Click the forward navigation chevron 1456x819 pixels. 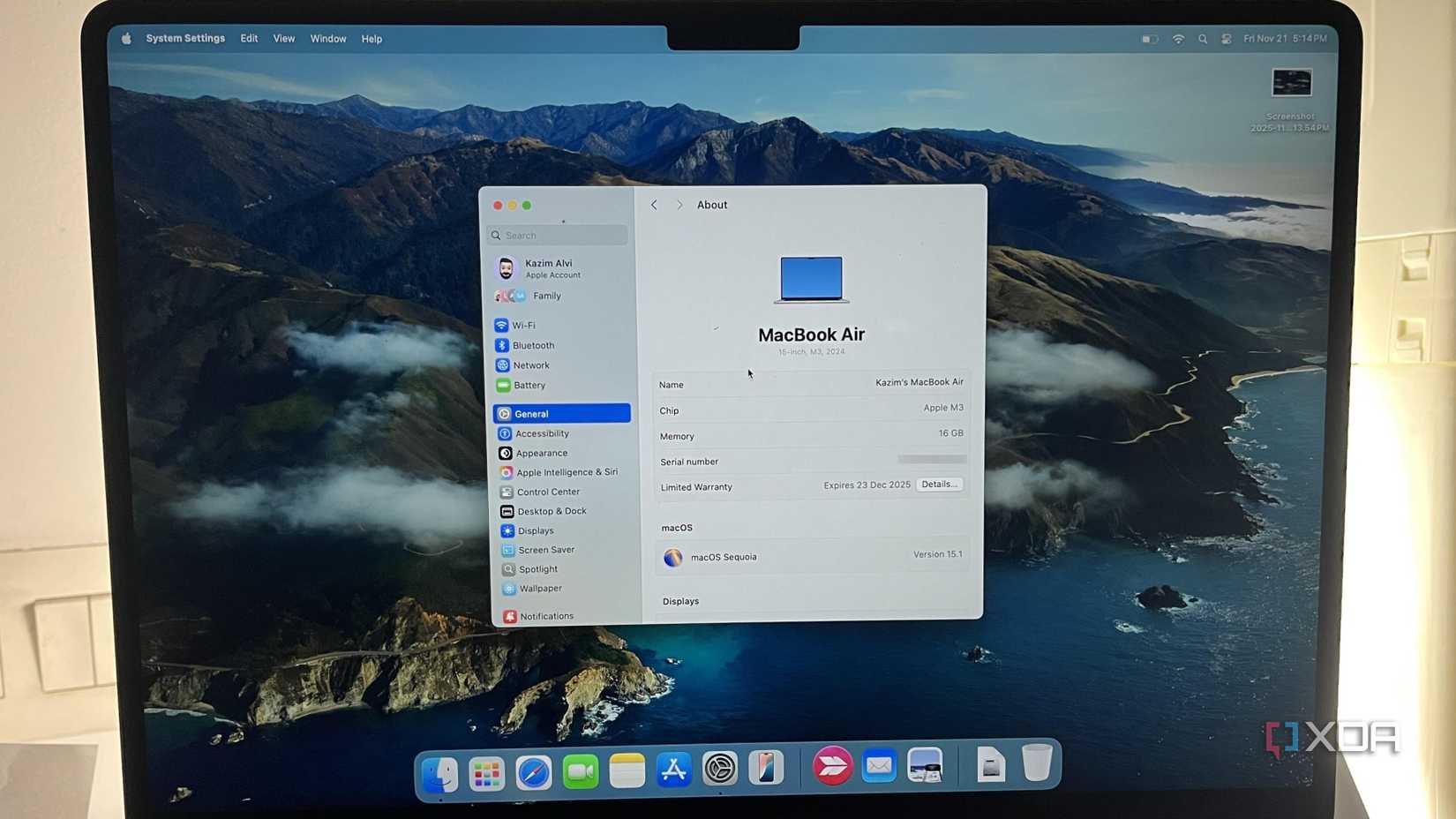point(679,204)
